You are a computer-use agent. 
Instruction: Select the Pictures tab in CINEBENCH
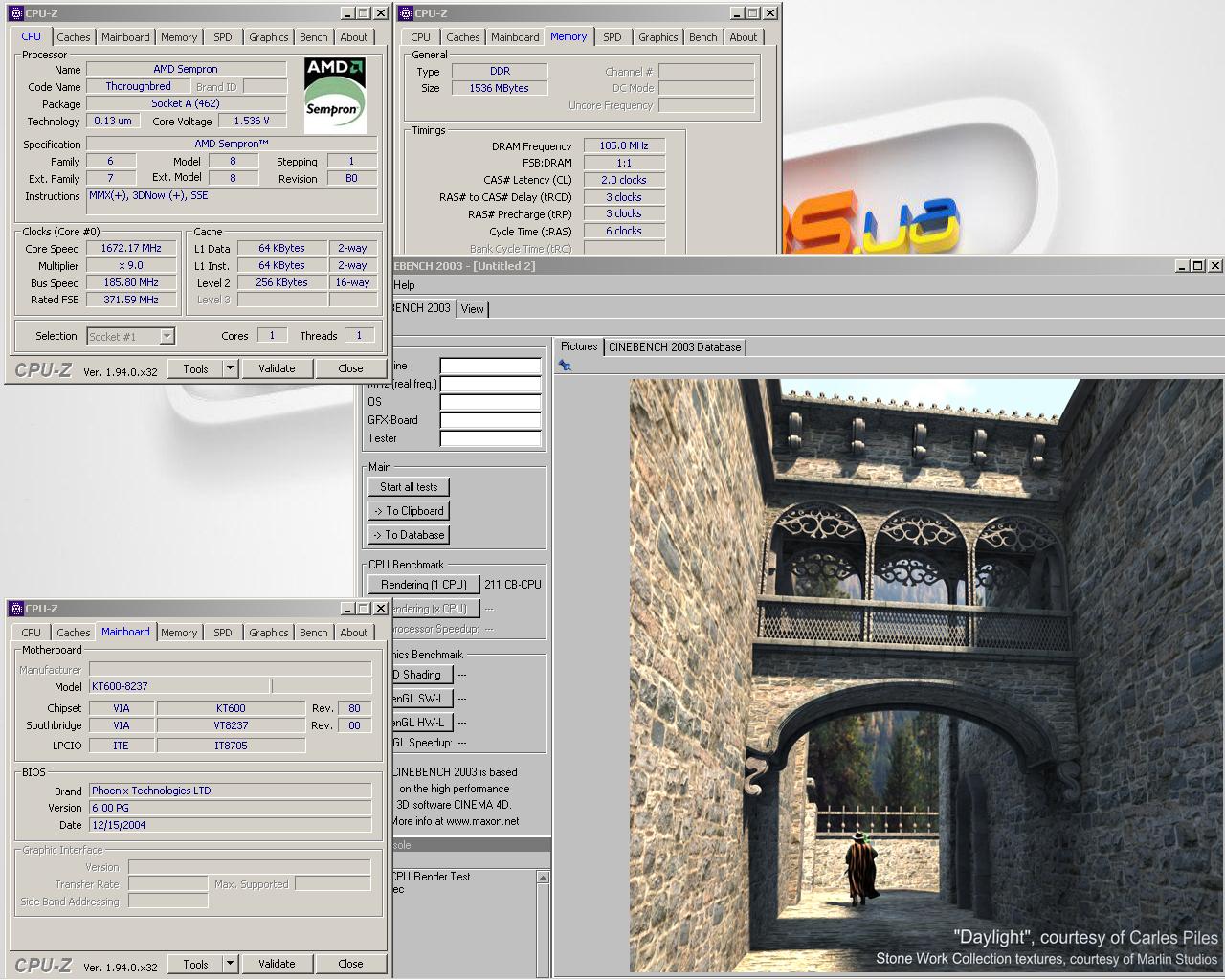[579, 346]
